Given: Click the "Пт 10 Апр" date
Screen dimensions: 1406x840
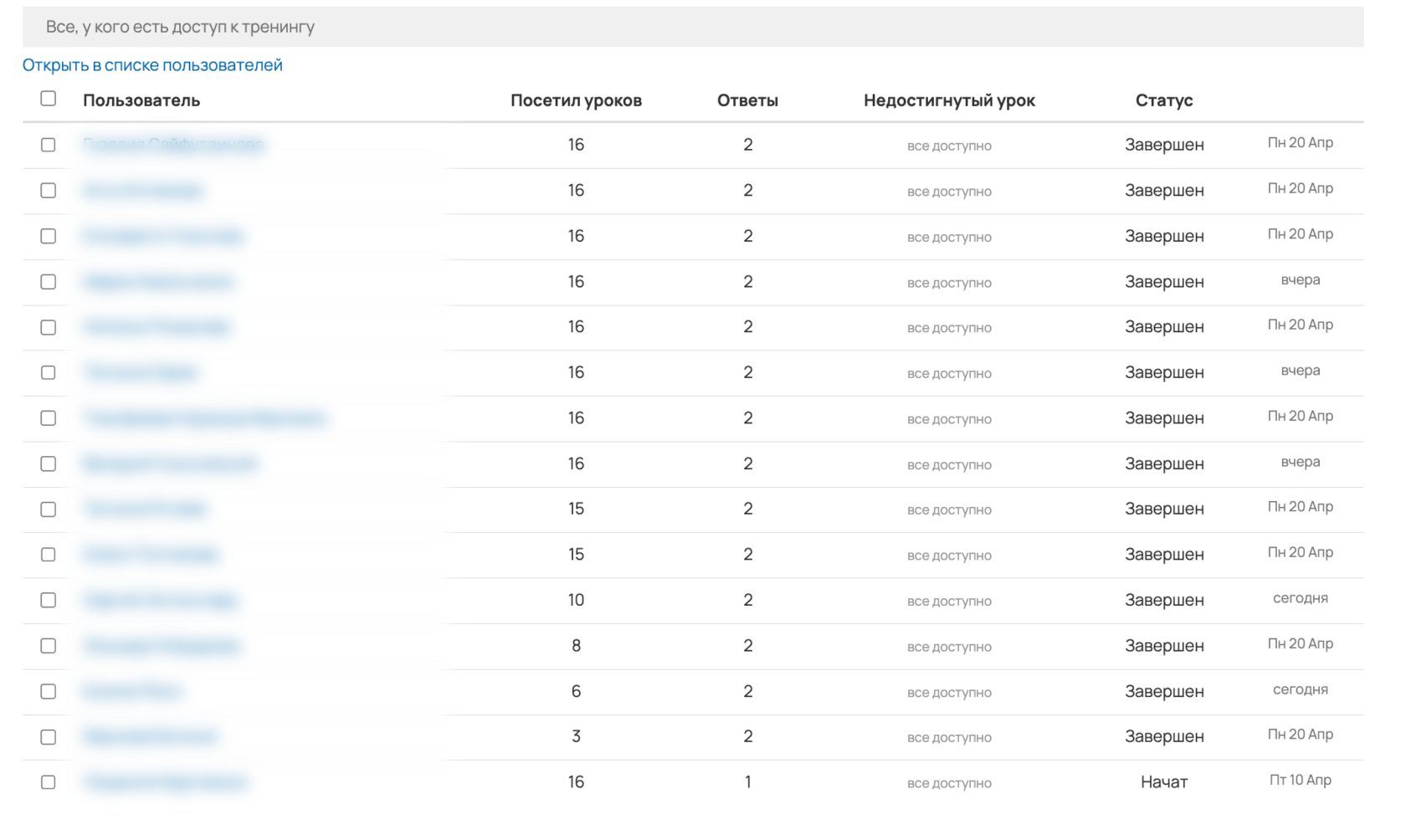Looking at the screenshot, I should pos(1300,781).
